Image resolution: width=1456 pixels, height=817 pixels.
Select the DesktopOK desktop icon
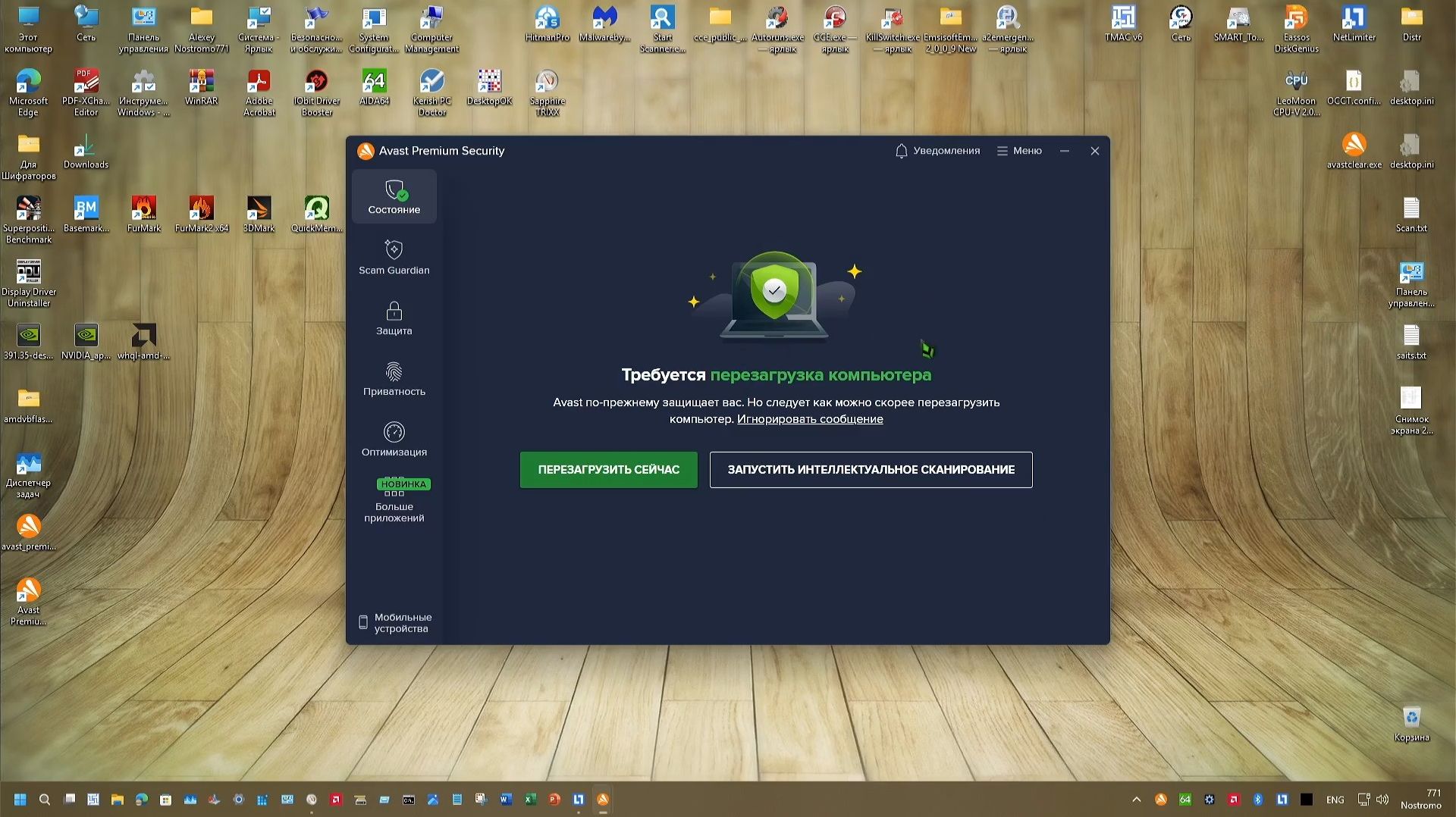point(489,87)
